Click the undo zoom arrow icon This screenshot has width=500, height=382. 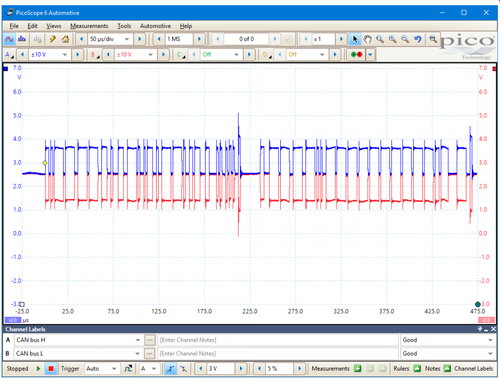pyautogui.click(x=418, y=39)
